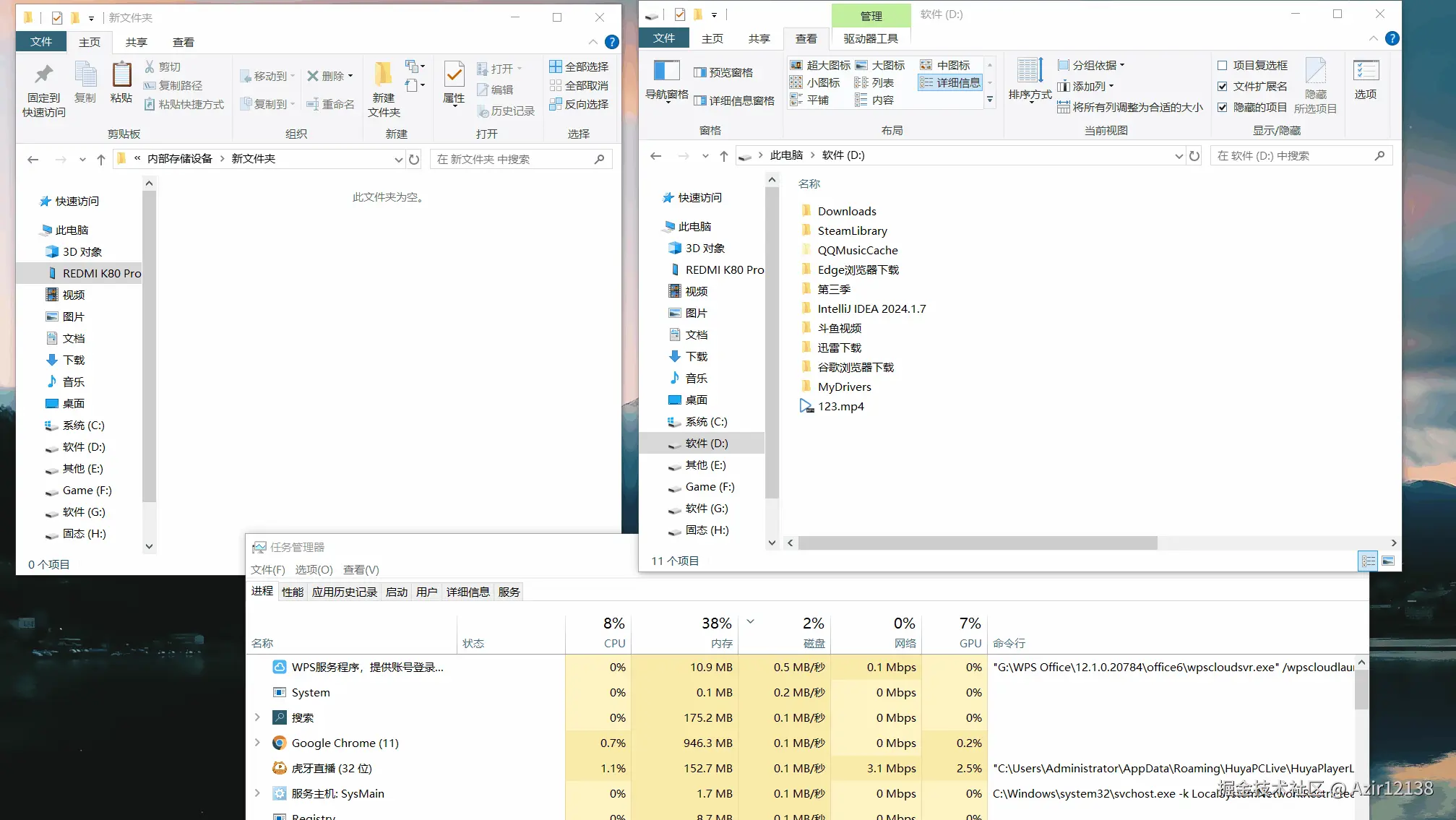Switch to the Performance tab in Task Manager
This screenshot has height=820, width=1456.
coord(293,592)
